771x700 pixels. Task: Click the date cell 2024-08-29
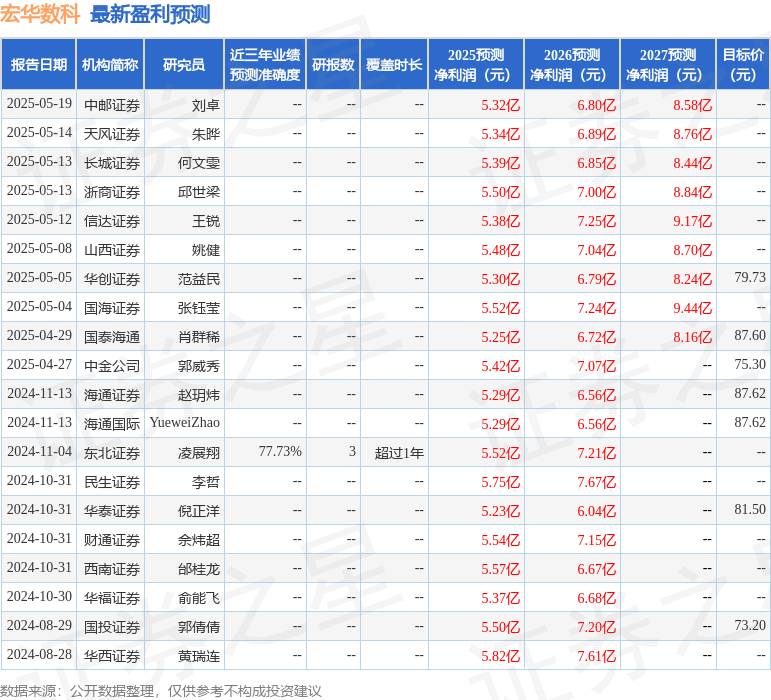point(39,626)
